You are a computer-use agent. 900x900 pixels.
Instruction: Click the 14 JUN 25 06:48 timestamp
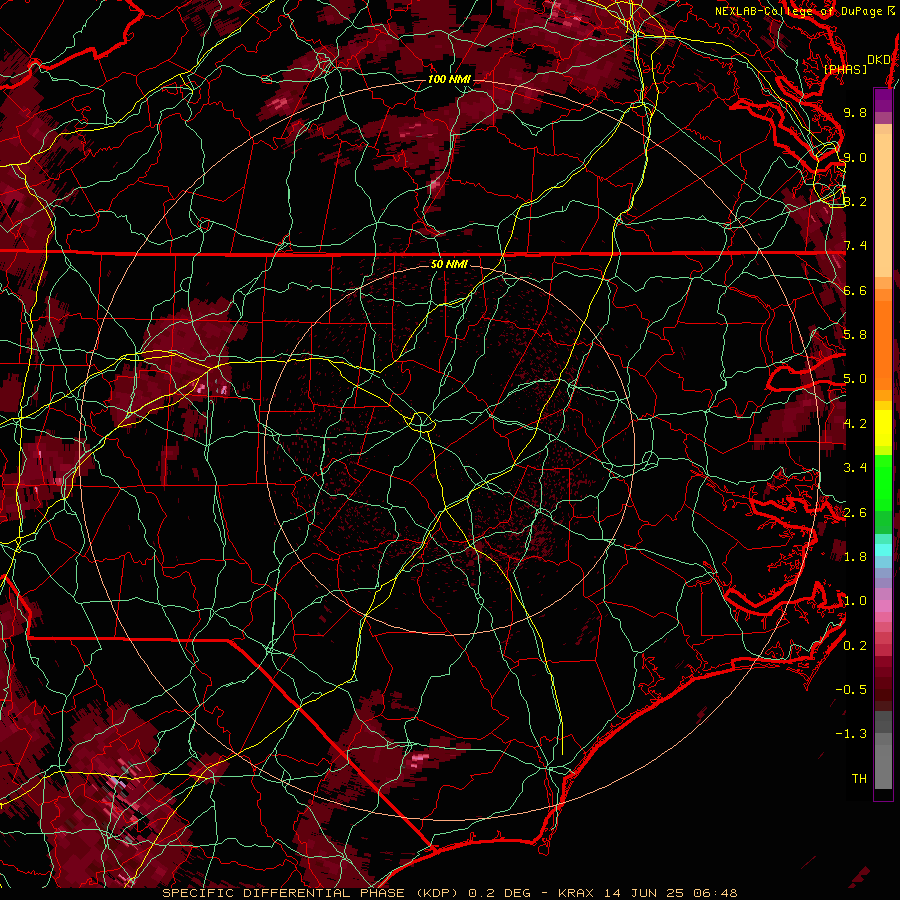click(670, 893)
